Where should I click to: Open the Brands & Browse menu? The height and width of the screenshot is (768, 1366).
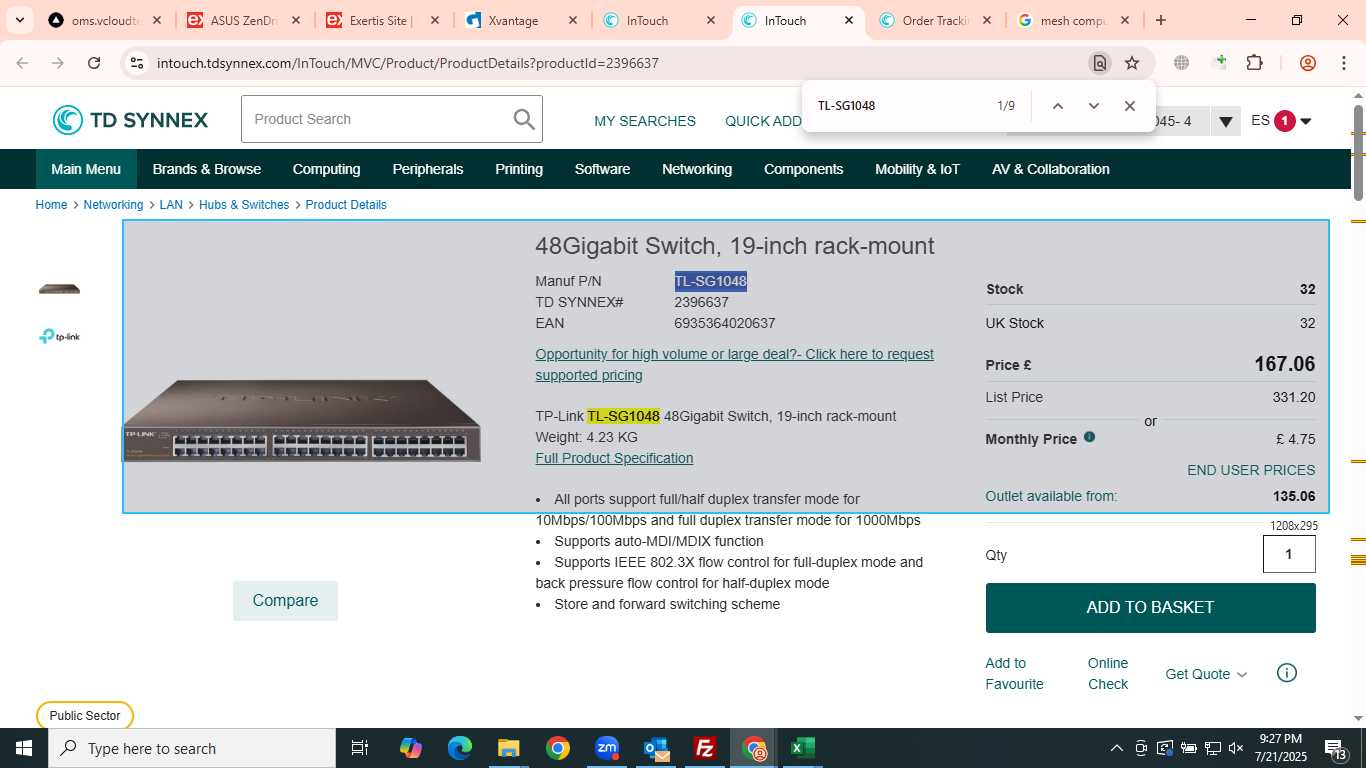[x=207, y=169]
